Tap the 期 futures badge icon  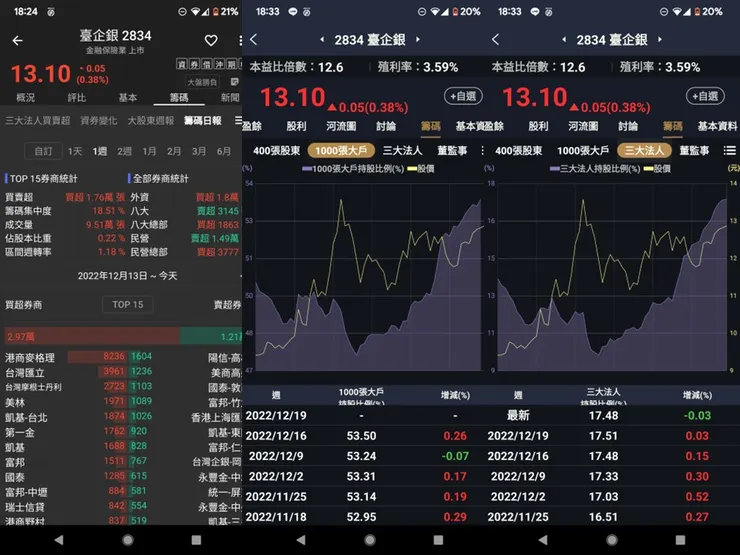231,64
